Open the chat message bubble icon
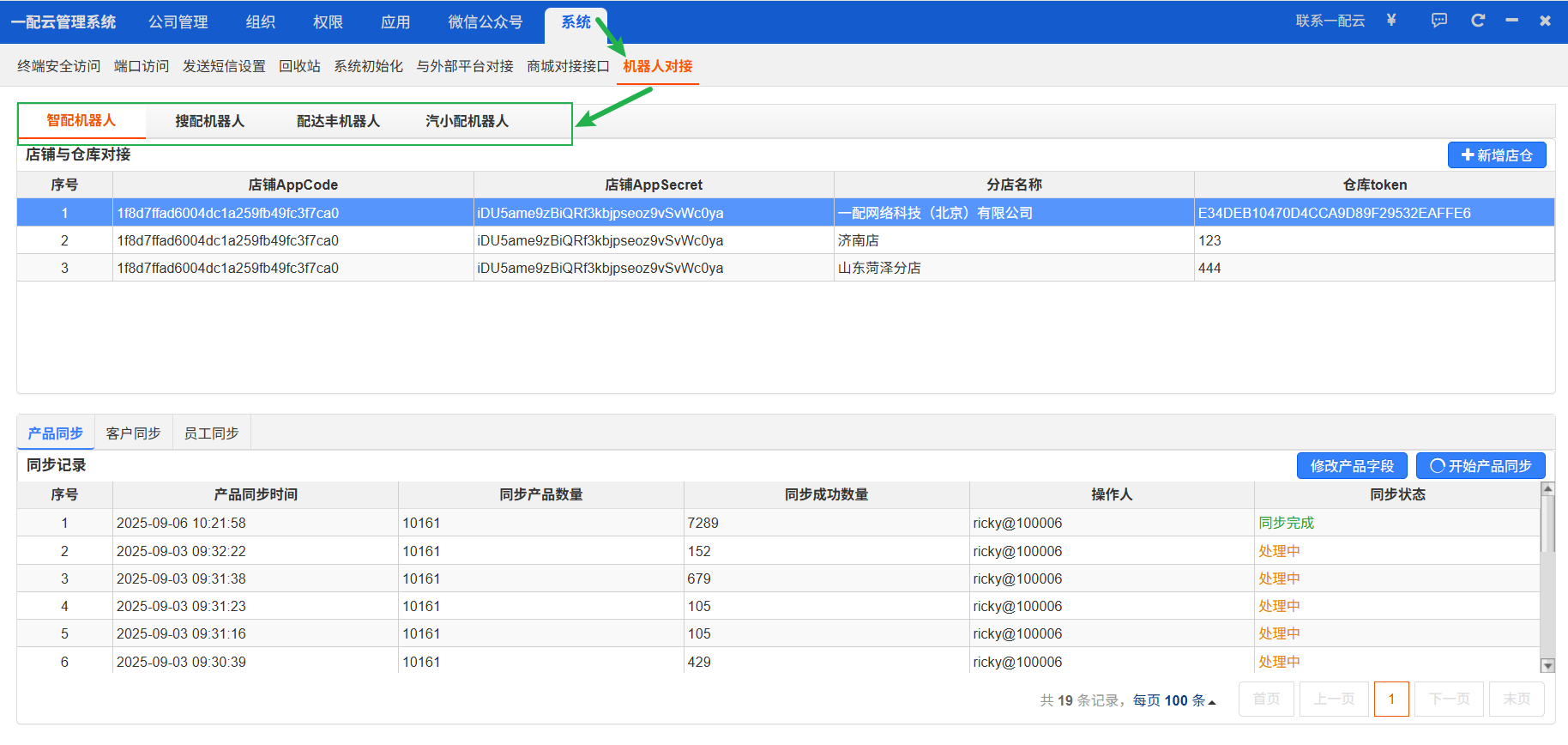 [1439, 21]
